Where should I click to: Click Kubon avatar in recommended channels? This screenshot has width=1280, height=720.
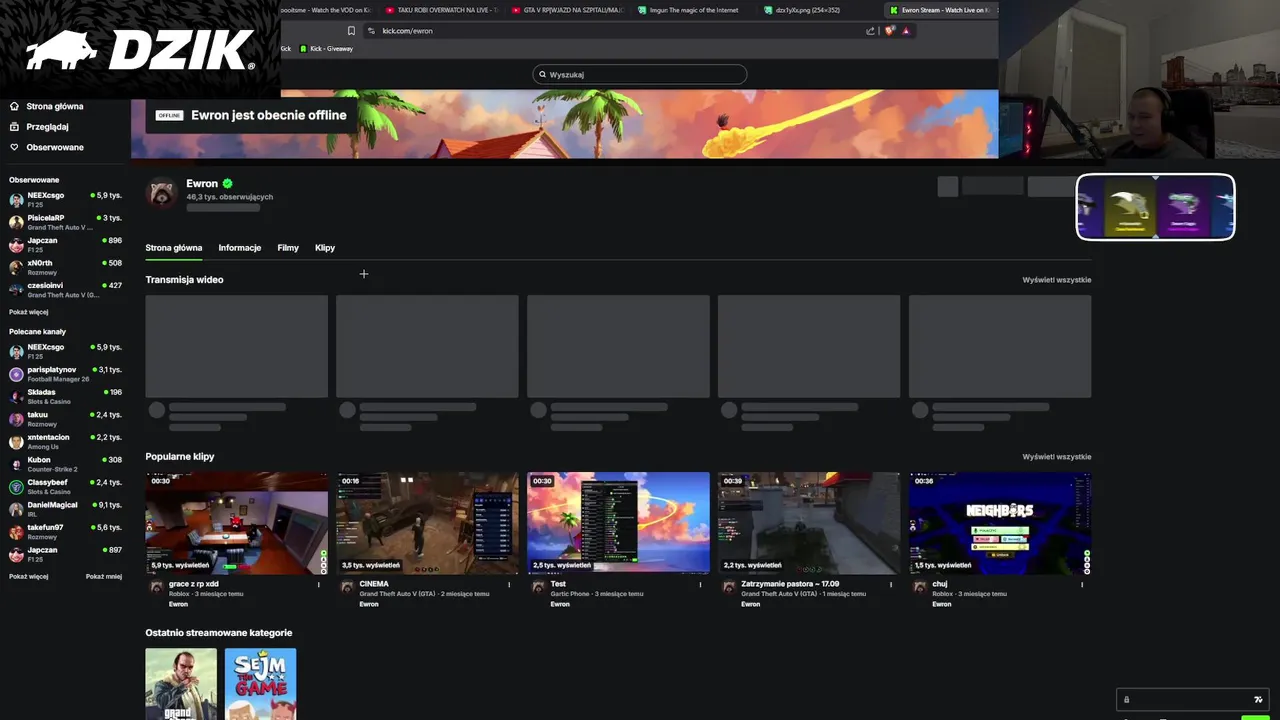tap(16, 464)
